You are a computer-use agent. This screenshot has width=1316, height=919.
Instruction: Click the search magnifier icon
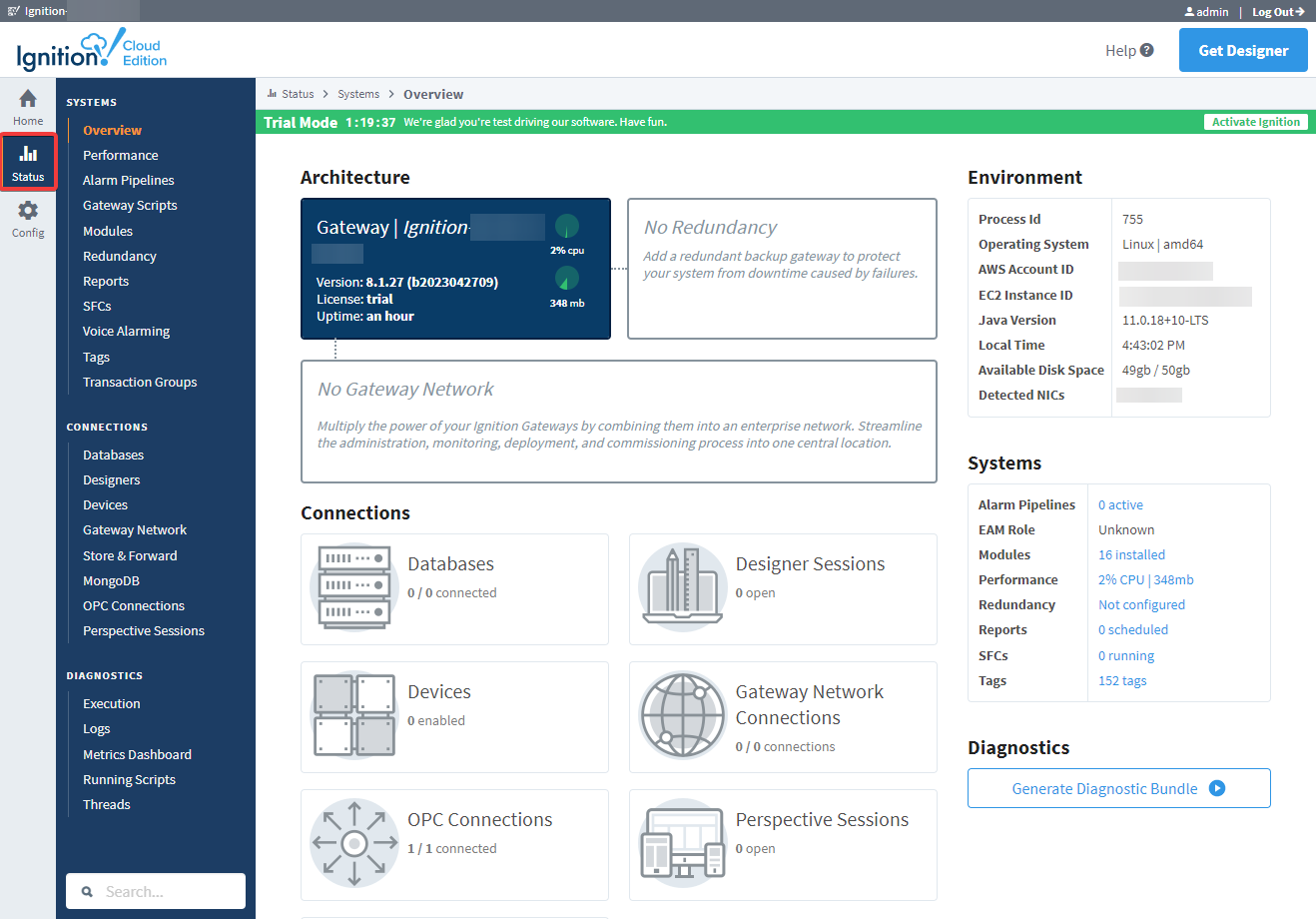[87, 892]
